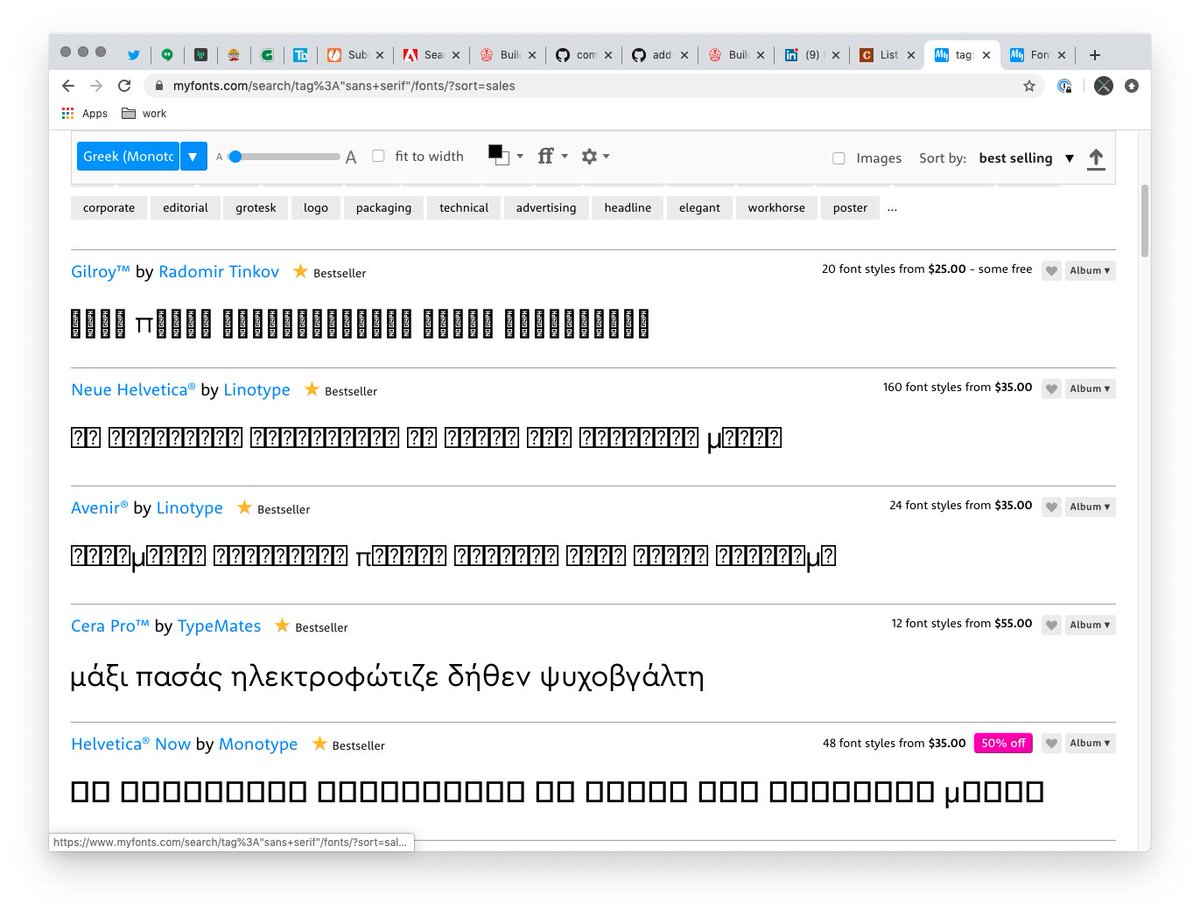The image size is (1200, 916).
Task: Click the Chrome update arrow icon
Action: [1132, 86]
